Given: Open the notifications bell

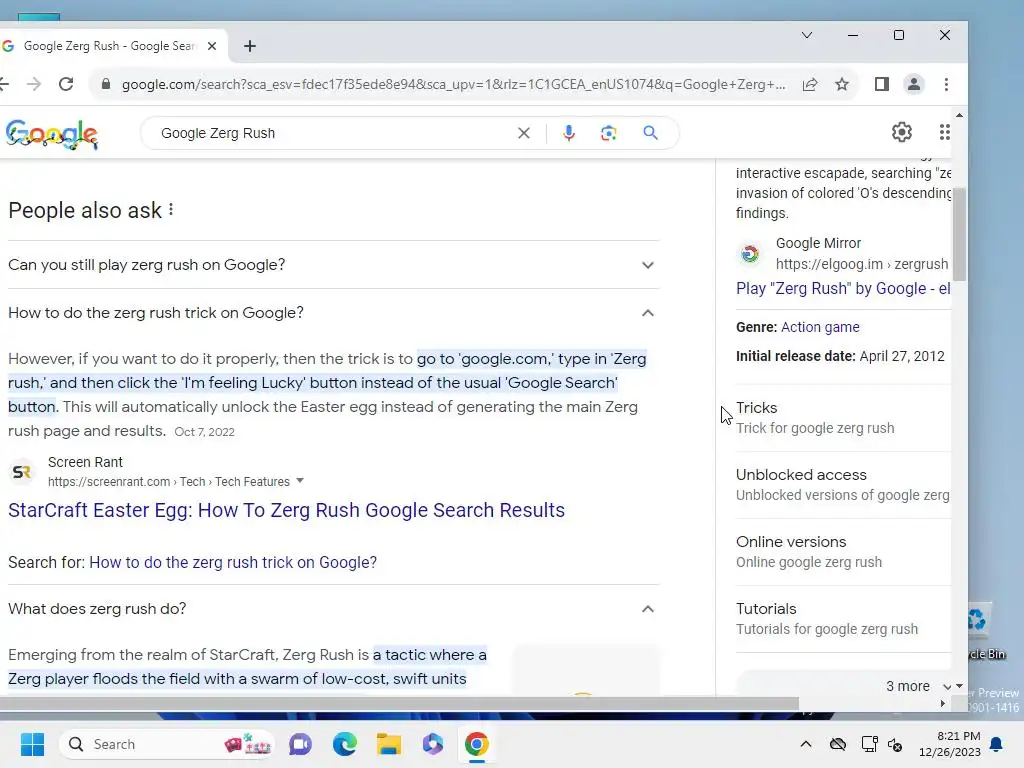Looking at the screenshot, I should (997, 744).
